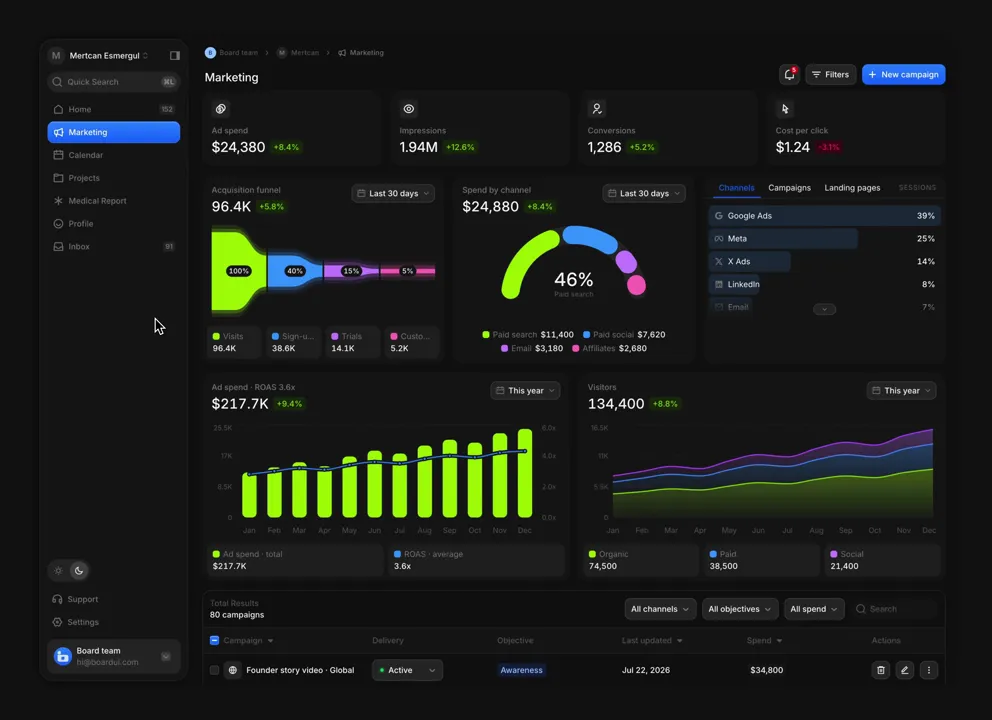Toggle the select-all Campaign header checkbox
This screenshot has height=720, width=992.
click(x=214, y=640)
